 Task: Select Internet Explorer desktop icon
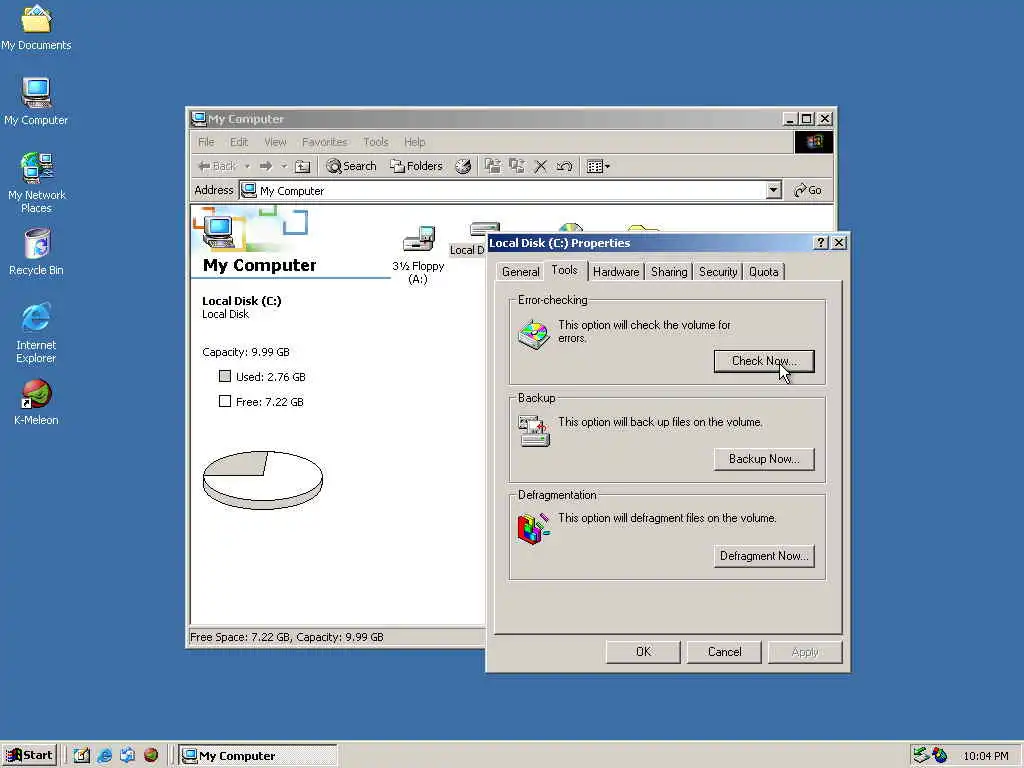tap(36, 332)
